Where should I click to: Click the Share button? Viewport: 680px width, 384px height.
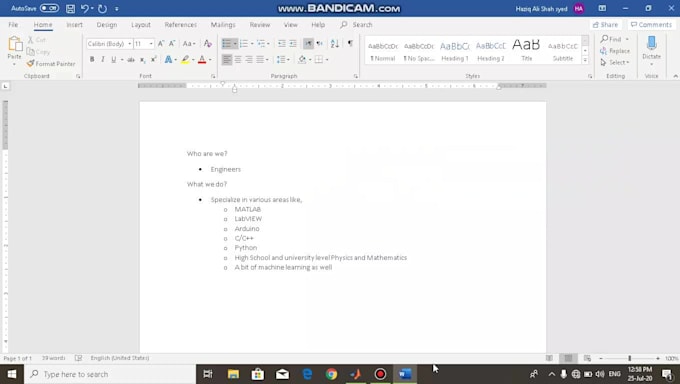pos(605,25)
